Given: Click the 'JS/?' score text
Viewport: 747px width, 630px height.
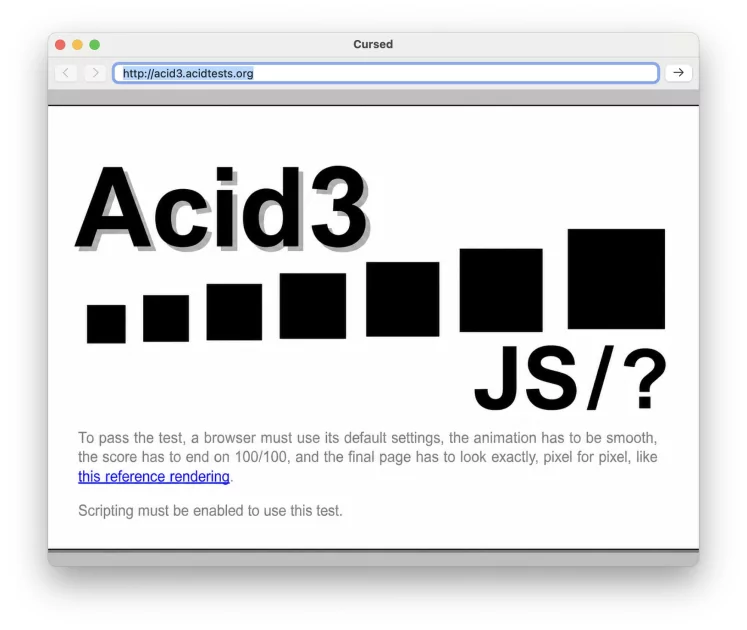Looking at the screenshot, I should tap(570, 378).
